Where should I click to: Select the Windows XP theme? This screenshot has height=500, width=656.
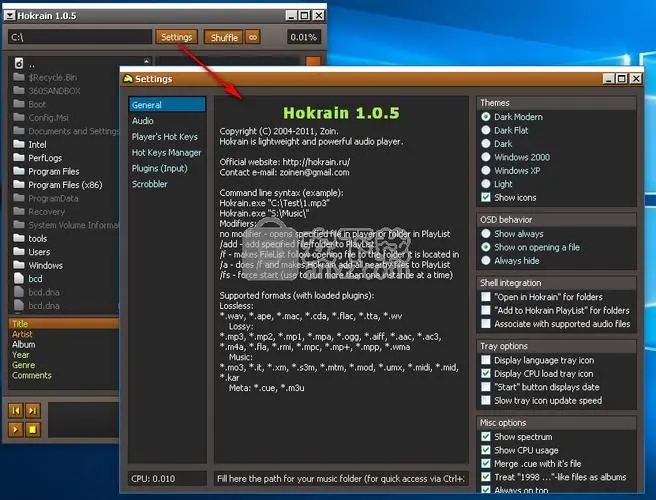coord(511,170)
